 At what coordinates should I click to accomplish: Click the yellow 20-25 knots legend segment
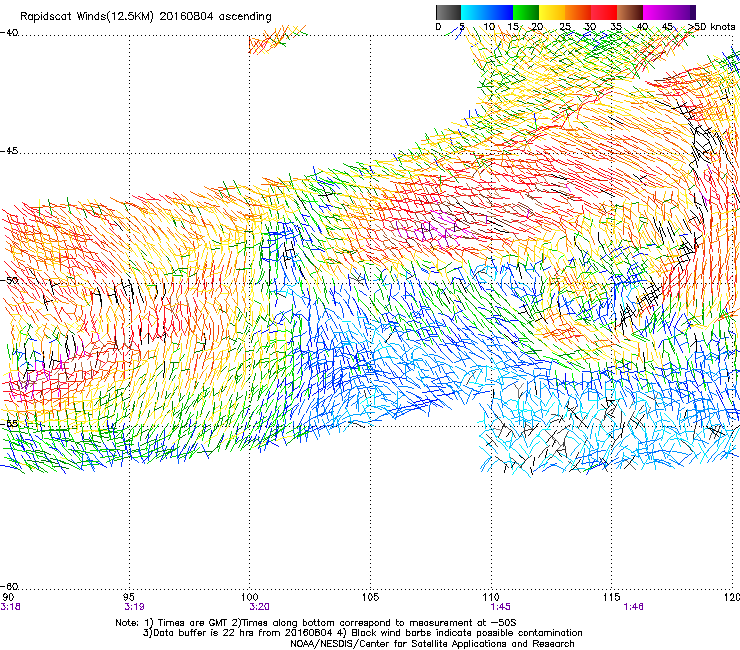(552, 12)
